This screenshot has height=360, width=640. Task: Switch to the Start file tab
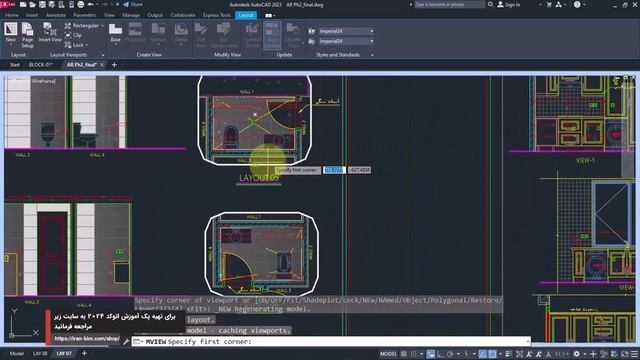15,65
